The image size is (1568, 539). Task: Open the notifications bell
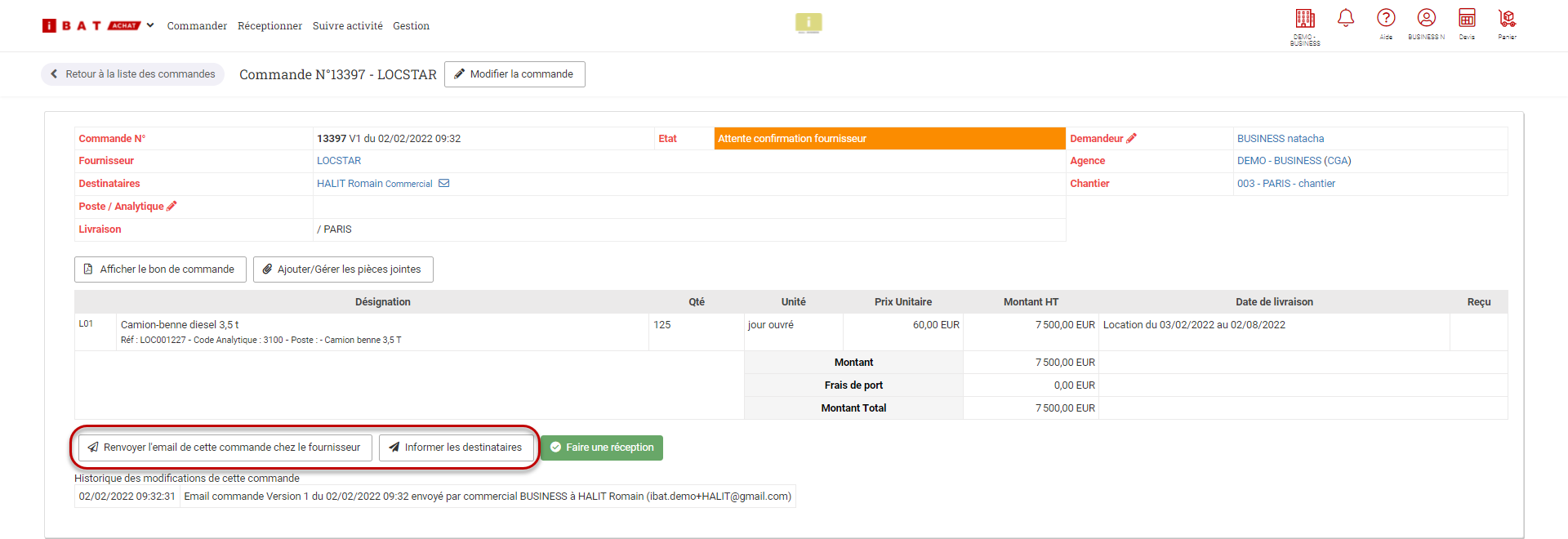click(x=1346, y=18)
